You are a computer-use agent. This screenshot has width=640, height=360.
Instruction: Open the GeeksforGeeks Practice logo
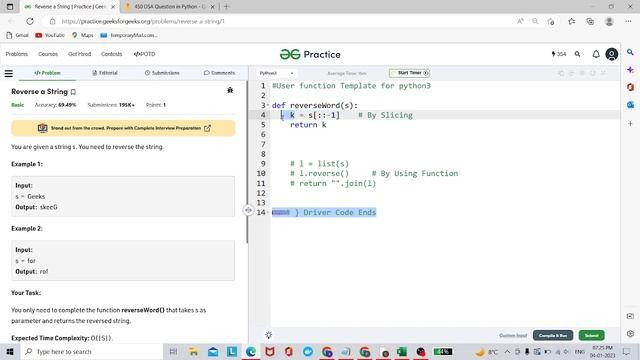tap(310, 54)
